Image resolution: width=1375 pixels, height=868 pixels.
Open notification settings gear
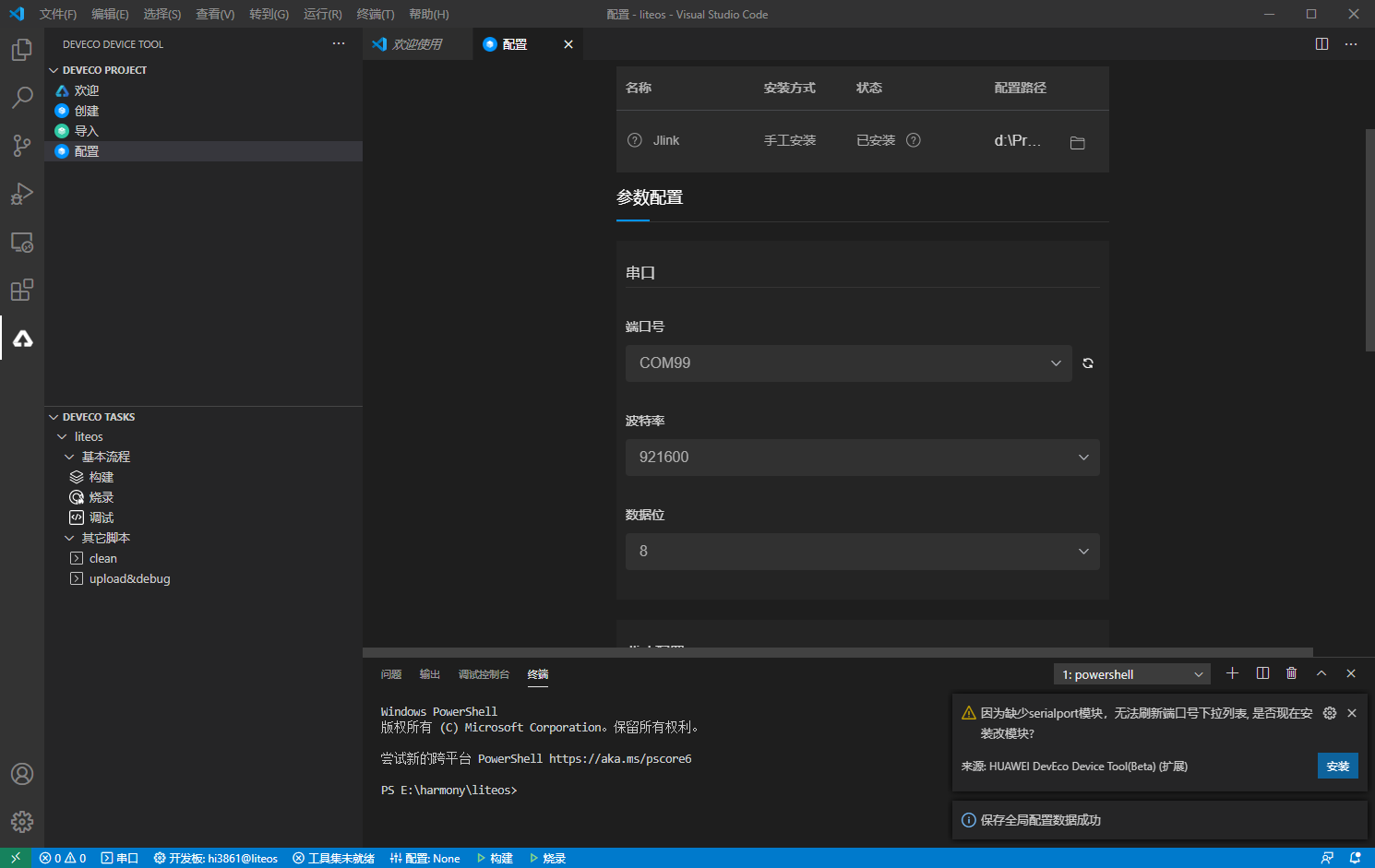(x=1330, y=713)
